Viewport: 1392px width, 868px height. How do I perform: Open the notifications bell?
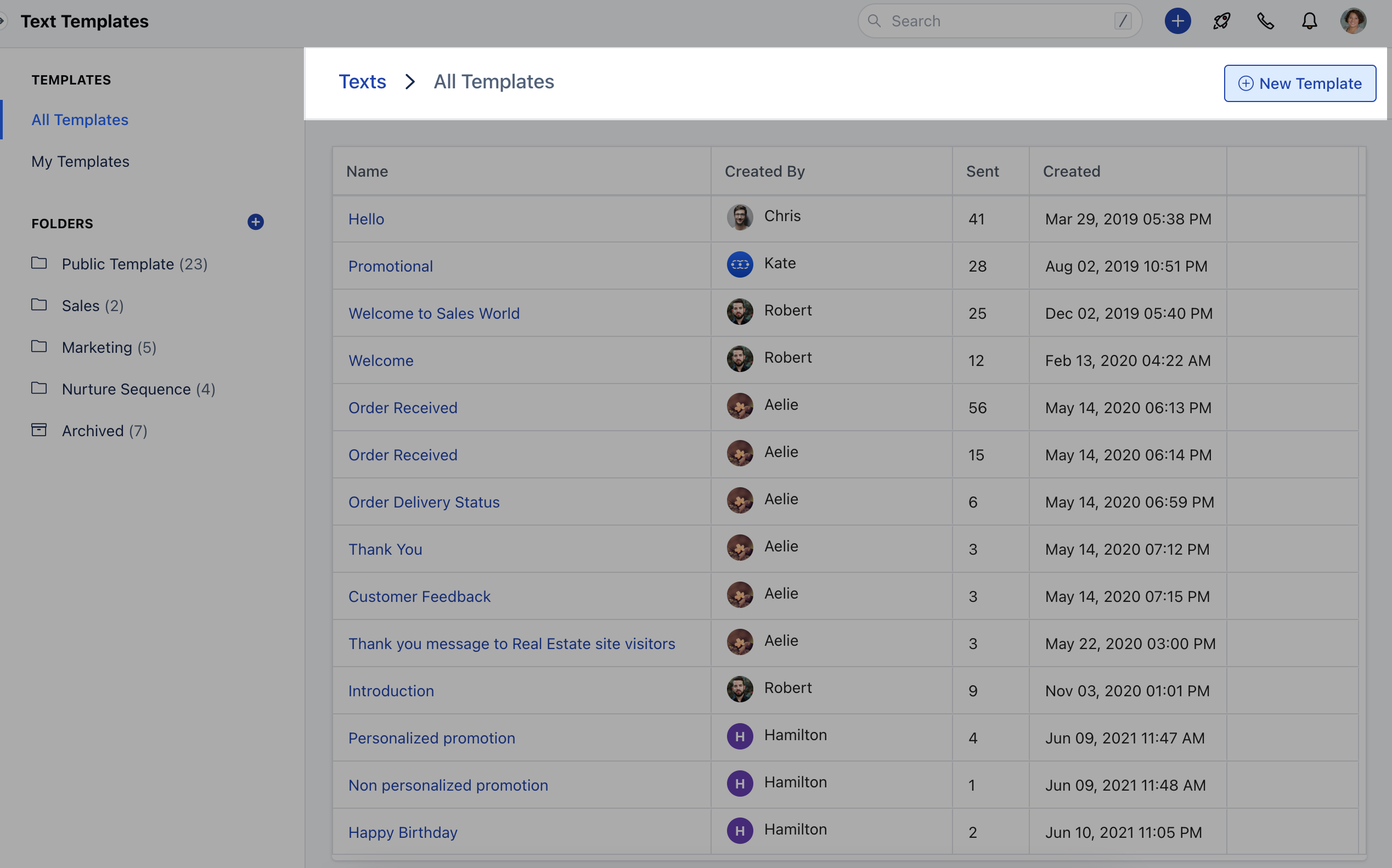1309,21
